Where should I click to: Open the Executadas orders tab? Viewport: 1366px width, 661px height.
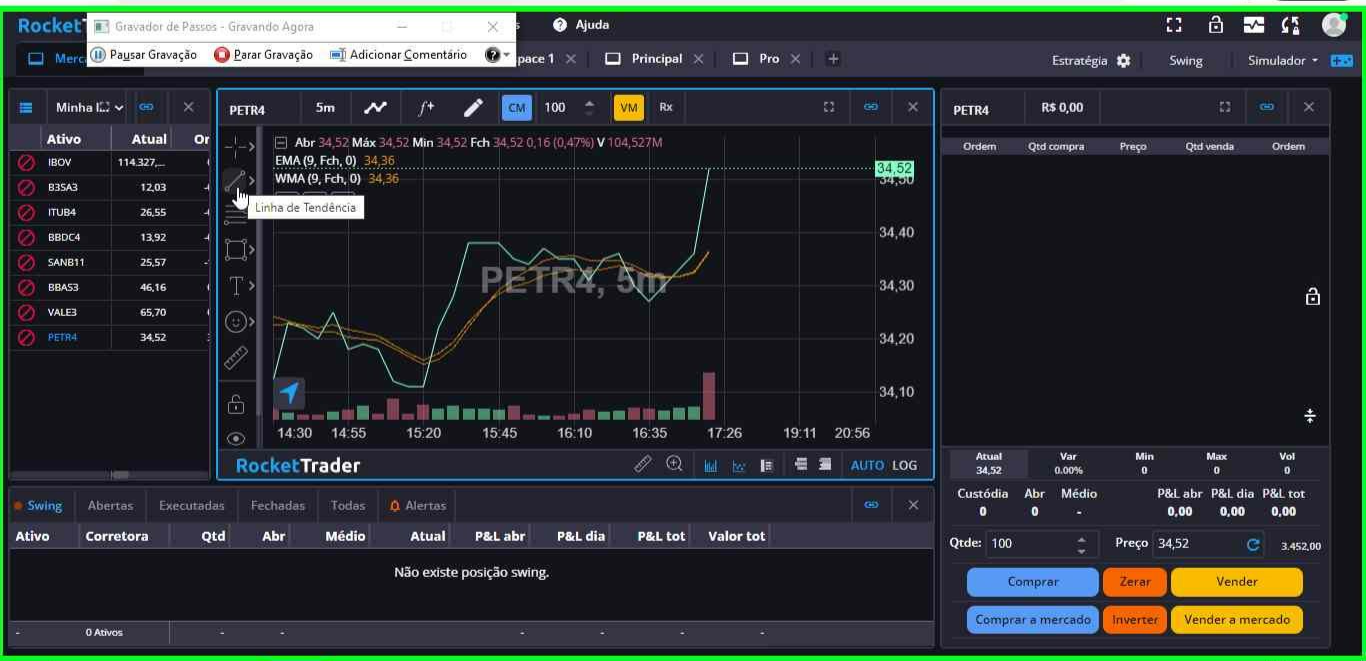click(x=192, y=505)
